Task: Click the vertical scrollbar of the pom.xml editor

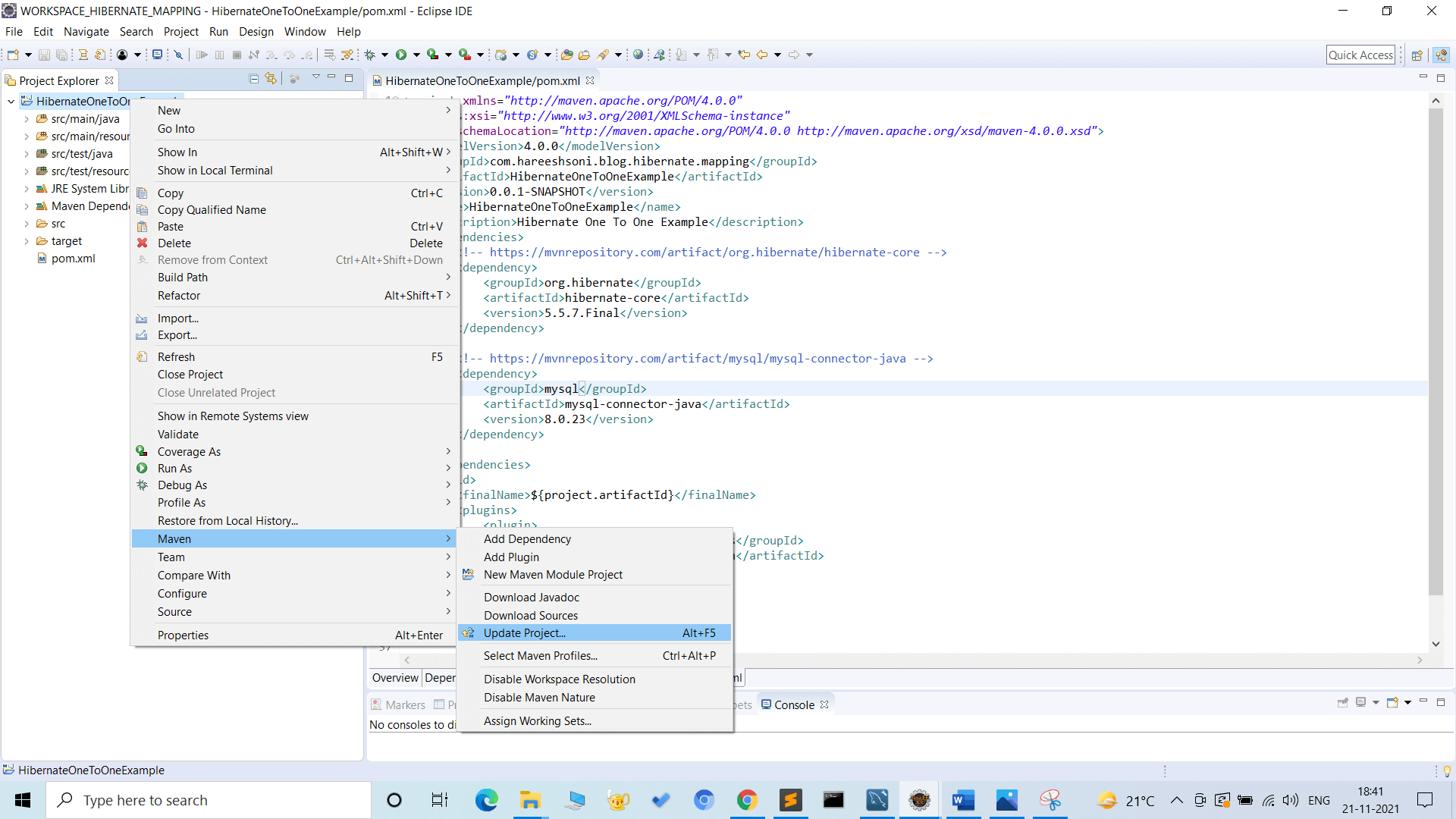Action: 1435,351
